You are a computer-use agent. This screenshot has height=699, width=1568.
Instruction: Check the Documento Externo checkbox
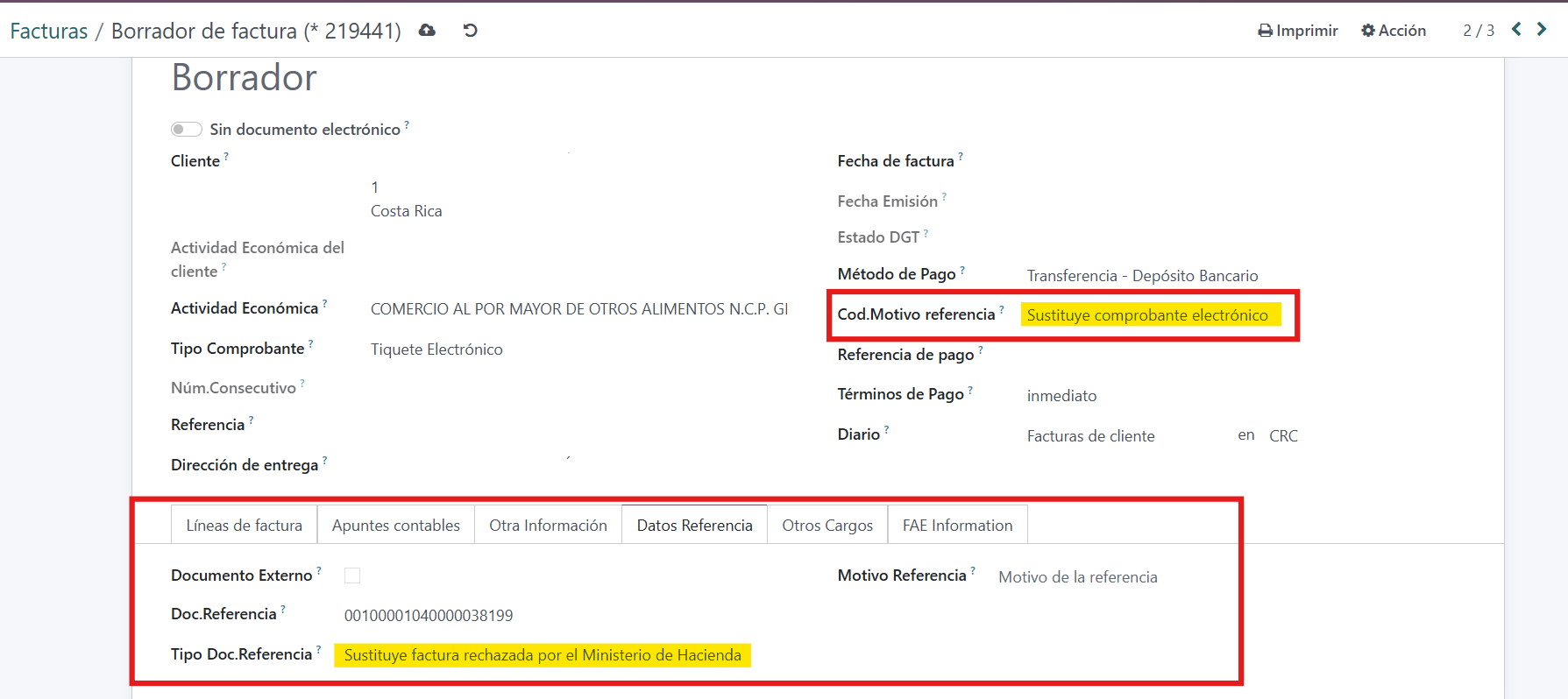[352, 575]
